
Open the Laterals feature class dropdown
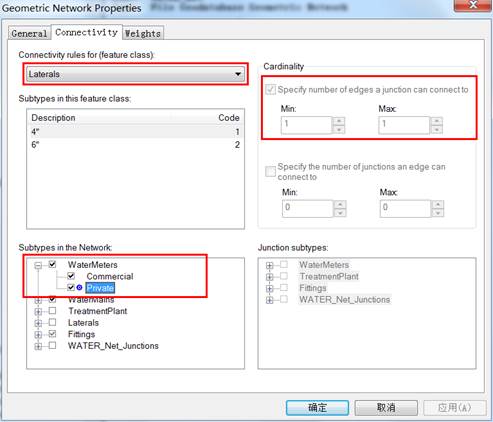tap(136, 74)
